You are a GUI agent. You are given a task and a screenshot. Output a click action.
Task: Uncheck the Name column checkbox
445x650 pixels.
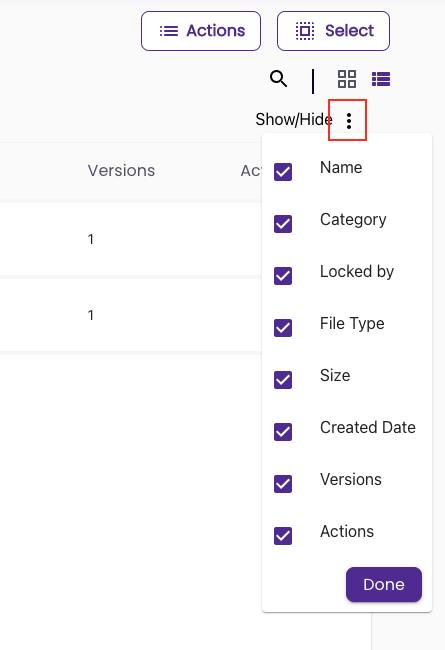[x=283, y=172]
